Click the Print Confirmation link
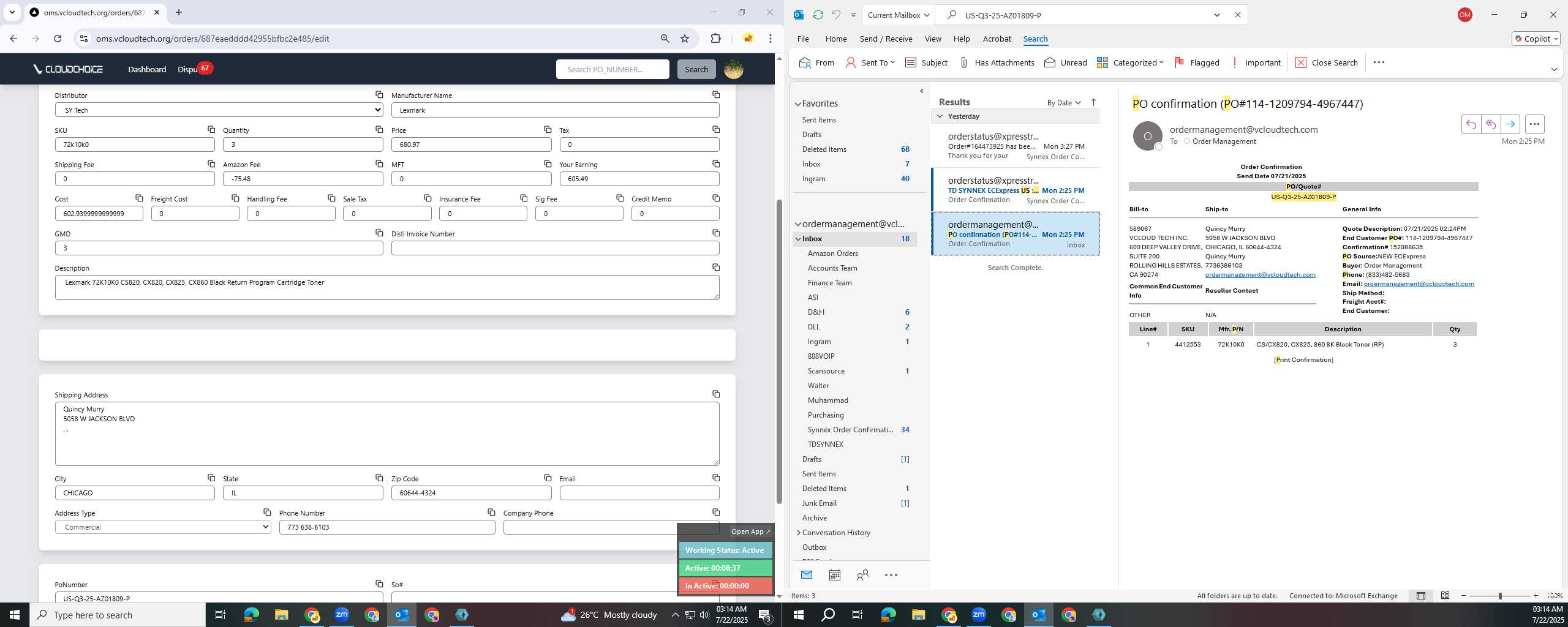 [1303, 359]
